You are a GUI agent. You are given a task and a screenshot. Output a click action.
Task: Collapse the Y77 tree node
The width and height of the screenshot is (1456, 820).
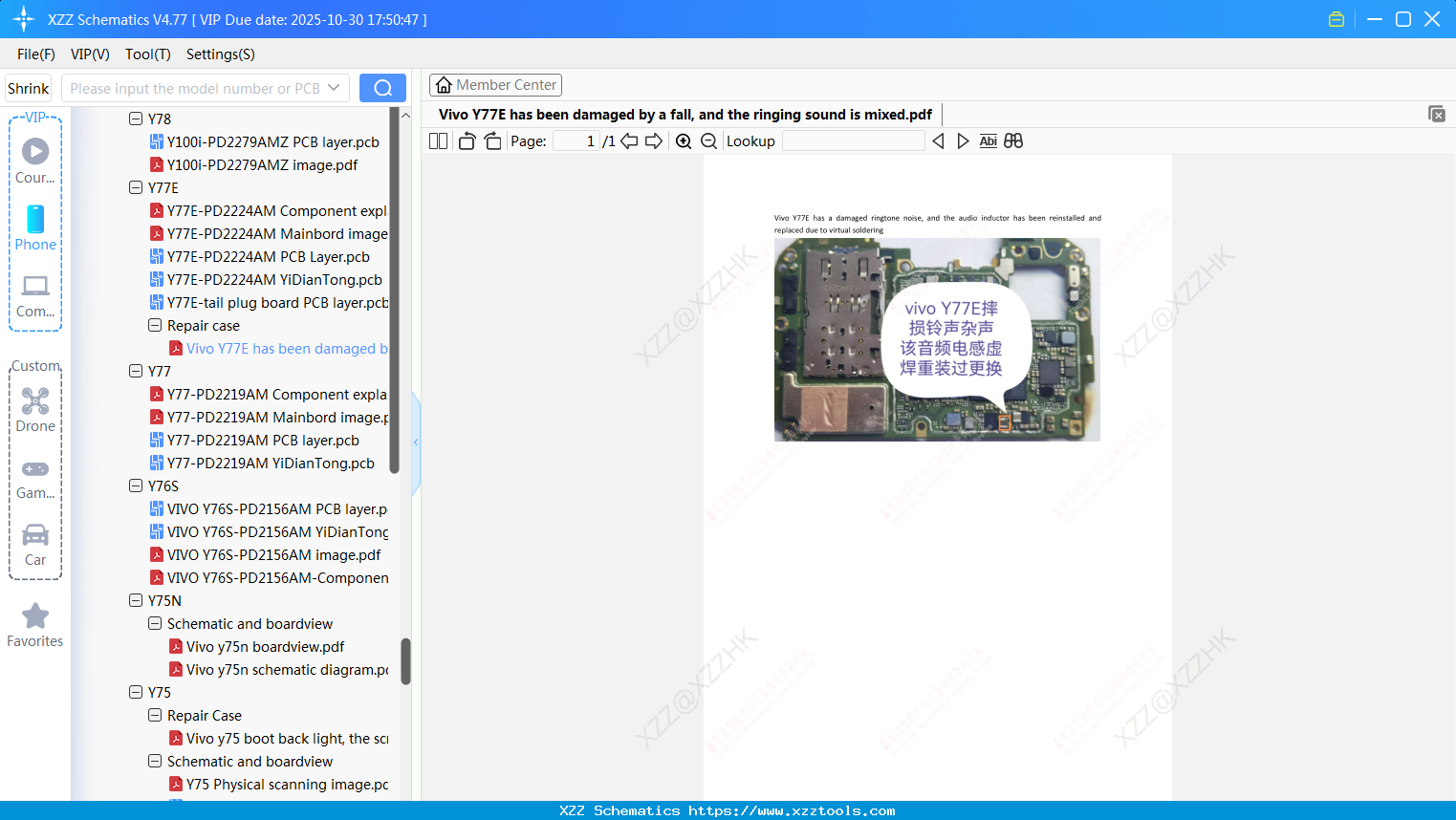coord(136,371)
